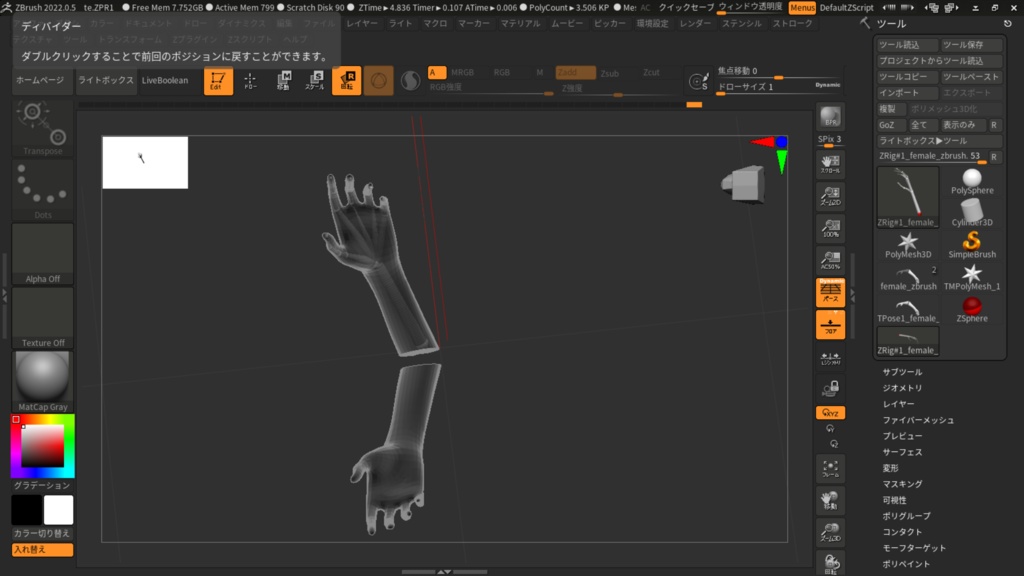The image size is (1024, 576).
Task: Open the Transpose brush selector
Action: click(x=42, y=129)
